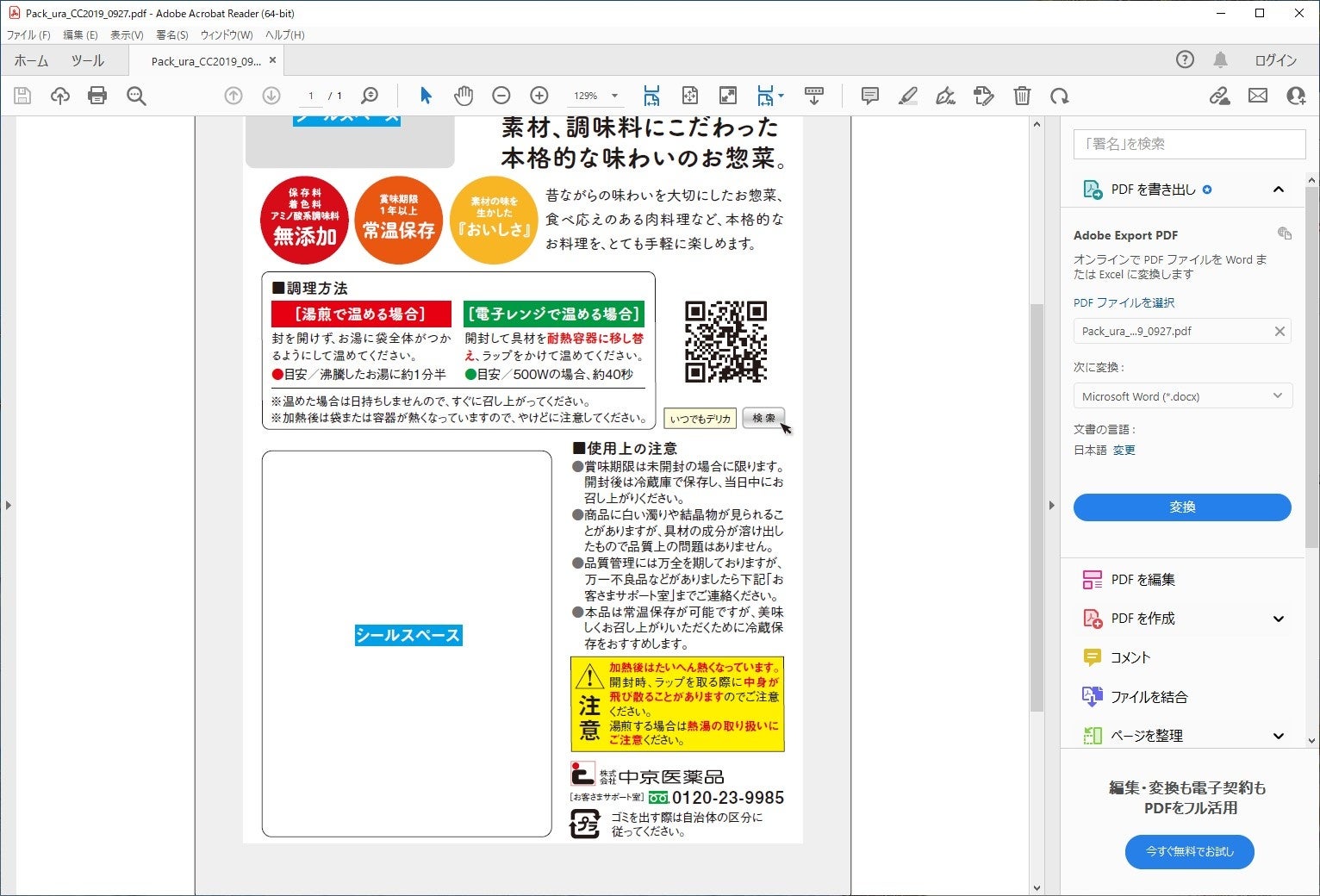
Task: Click the Zoom in plus icon
Action: [x=539, y=96]
